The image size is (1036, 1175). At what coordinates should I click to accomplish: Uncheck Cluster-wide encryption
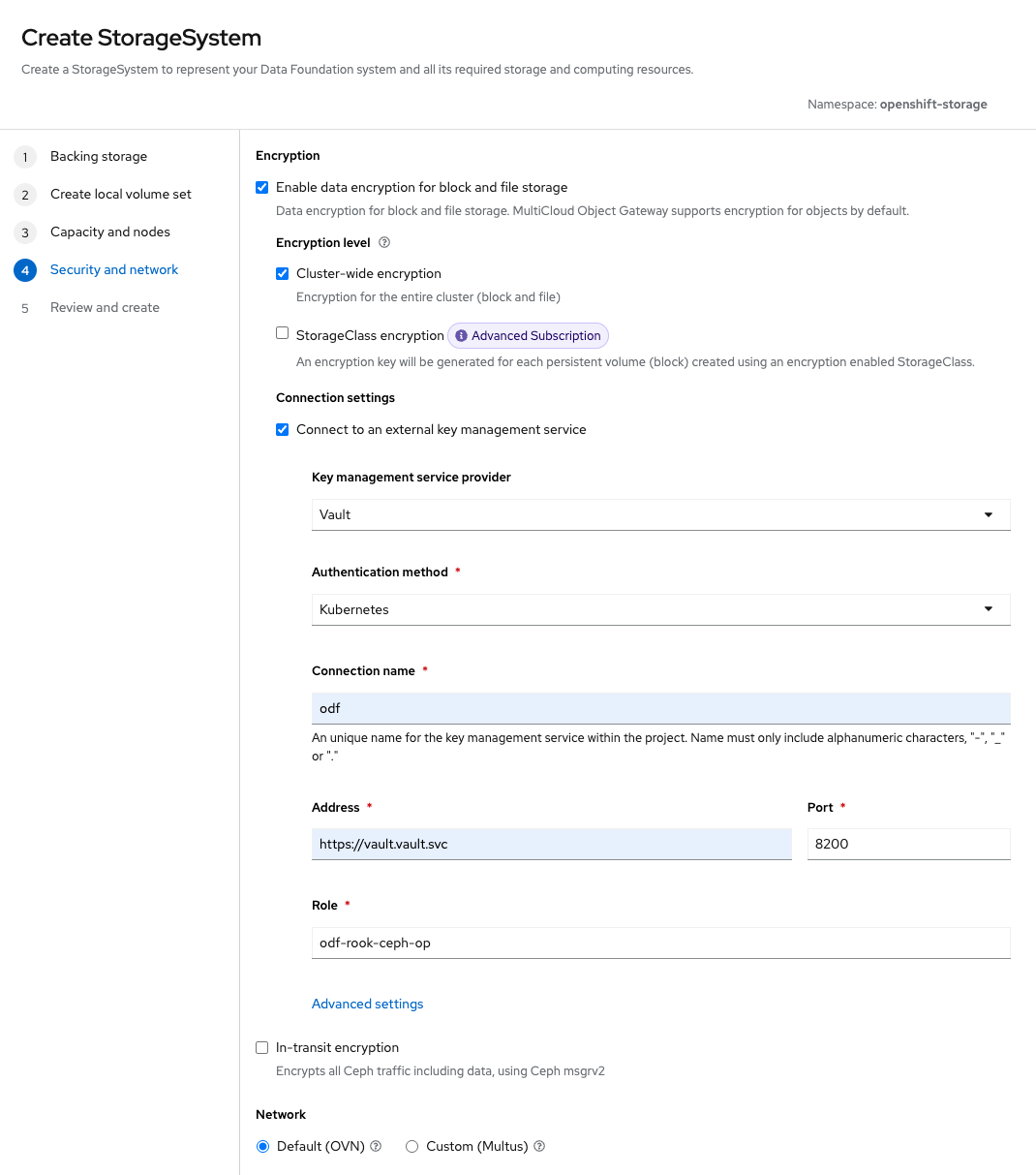283,274
